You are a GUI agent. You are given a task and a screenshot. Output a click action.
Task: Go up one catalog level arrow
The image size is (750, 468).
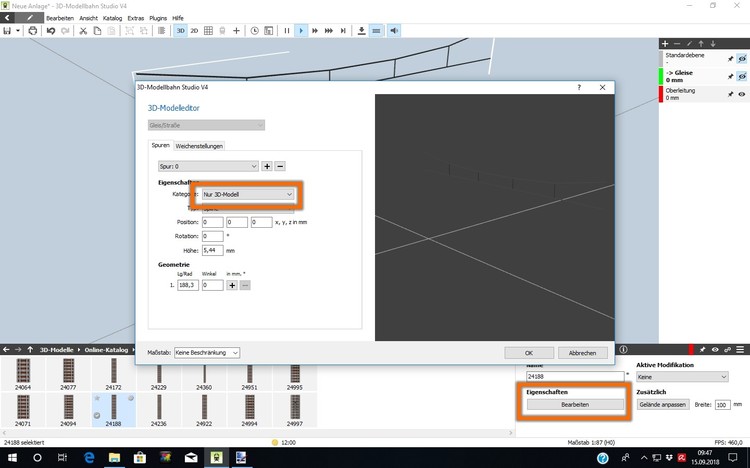click(x=30, y=350)
